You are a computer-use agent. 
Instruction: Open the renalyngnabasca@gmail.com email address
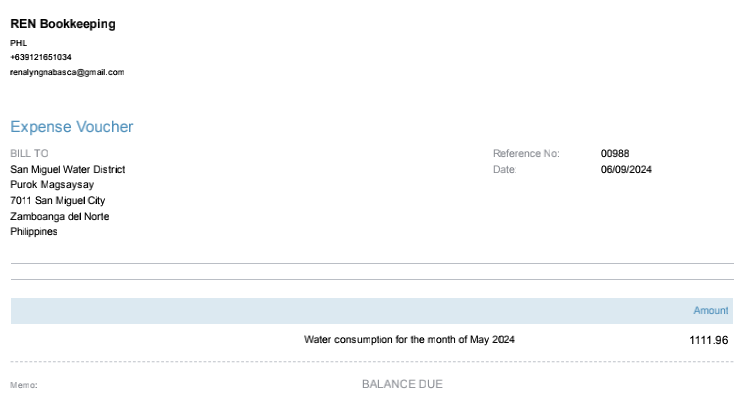pyautogui.click(x=67, y=72)
